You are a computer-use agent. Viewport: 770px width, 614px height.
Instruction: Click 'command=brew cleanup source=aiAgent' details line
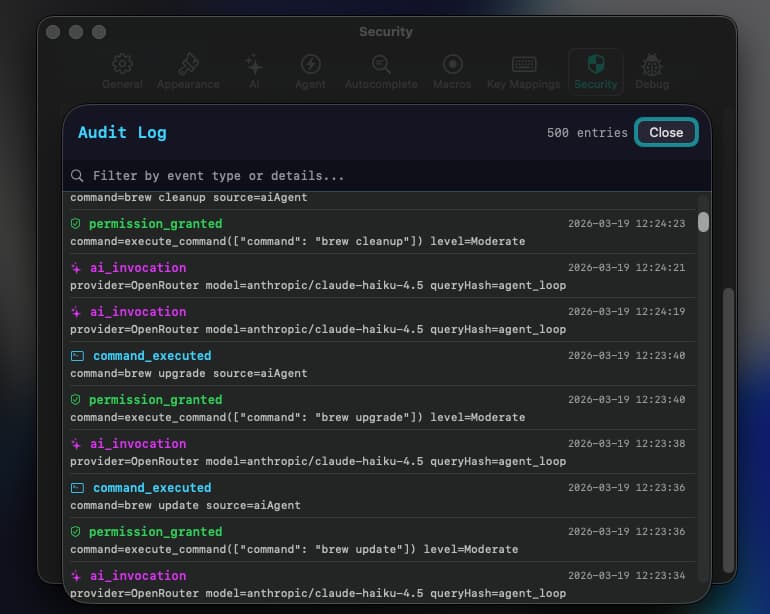click(x=189, y=197)
